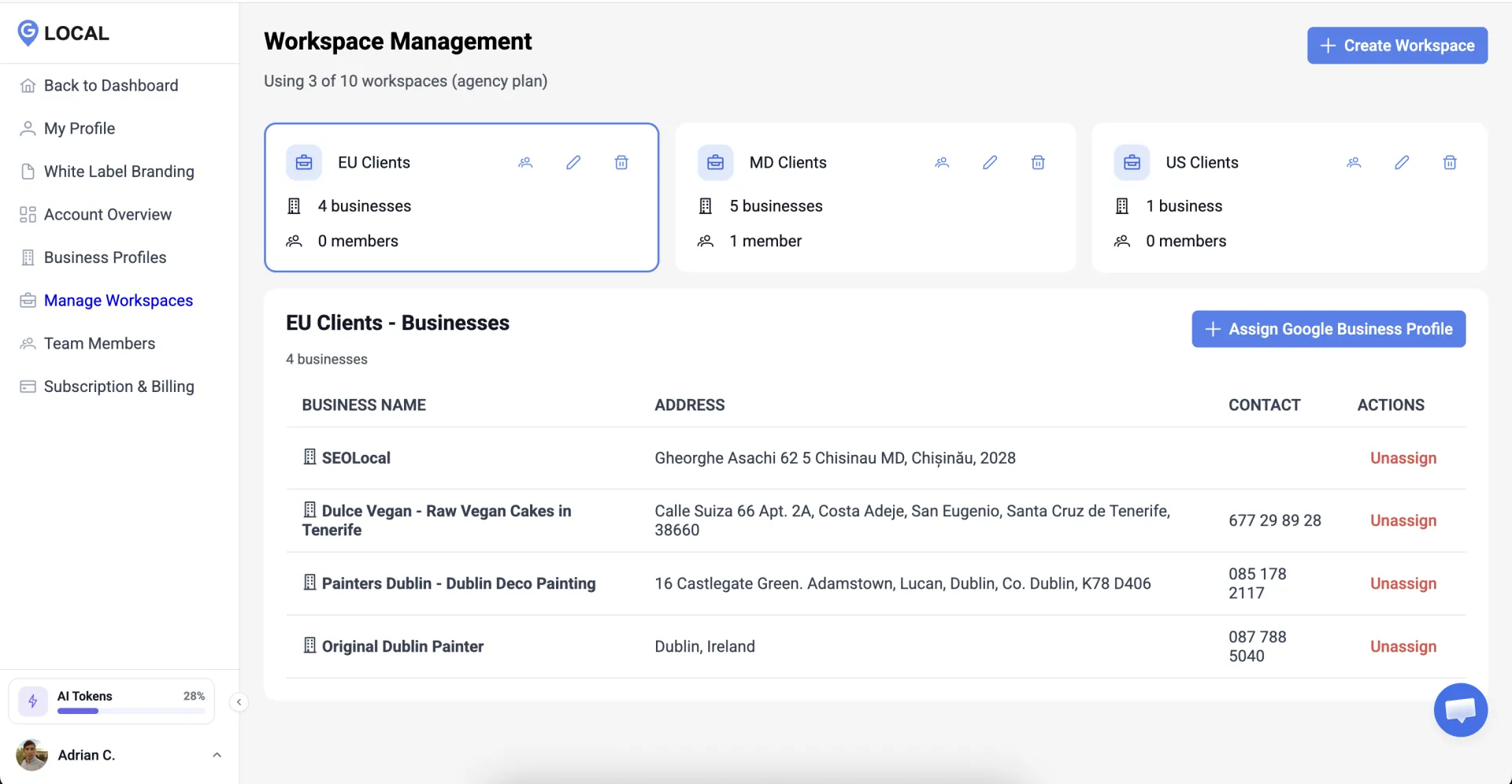The image size is (1512, 784).
Task: Click the EU Clients briefcase icon
Action: (304, 163)
